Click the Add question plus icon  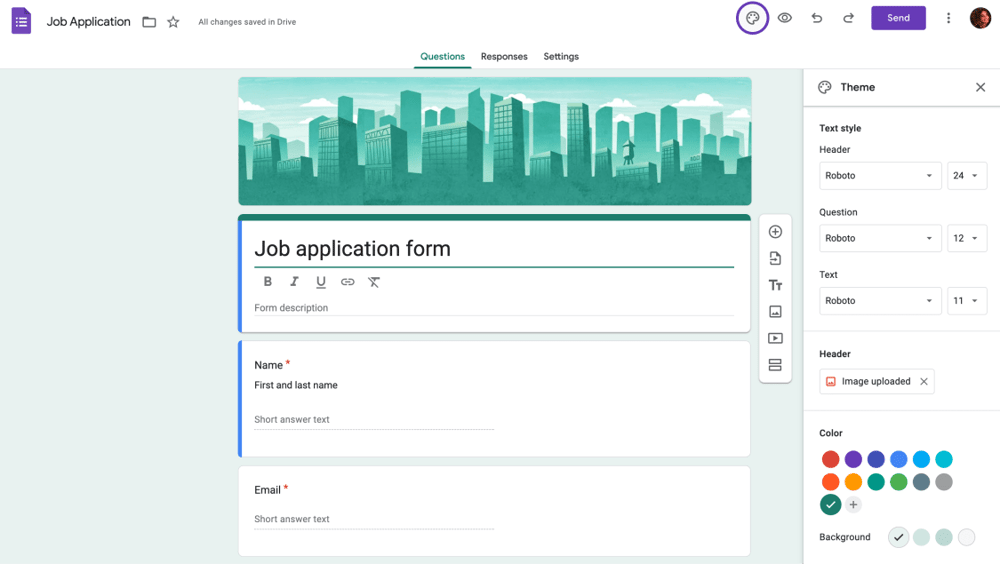(775, 232)
